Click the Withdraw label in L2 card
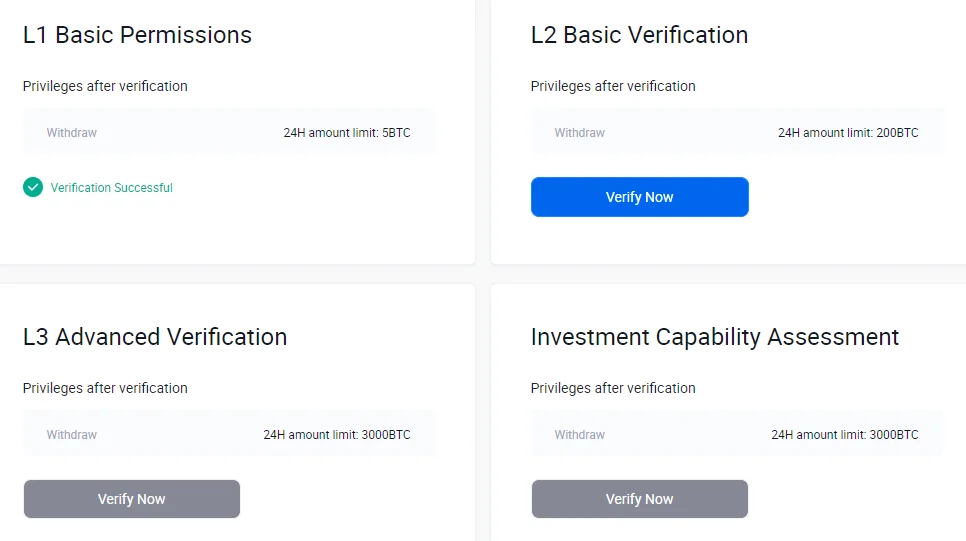Viewport: 966px width, 541px height. [580, 132]
